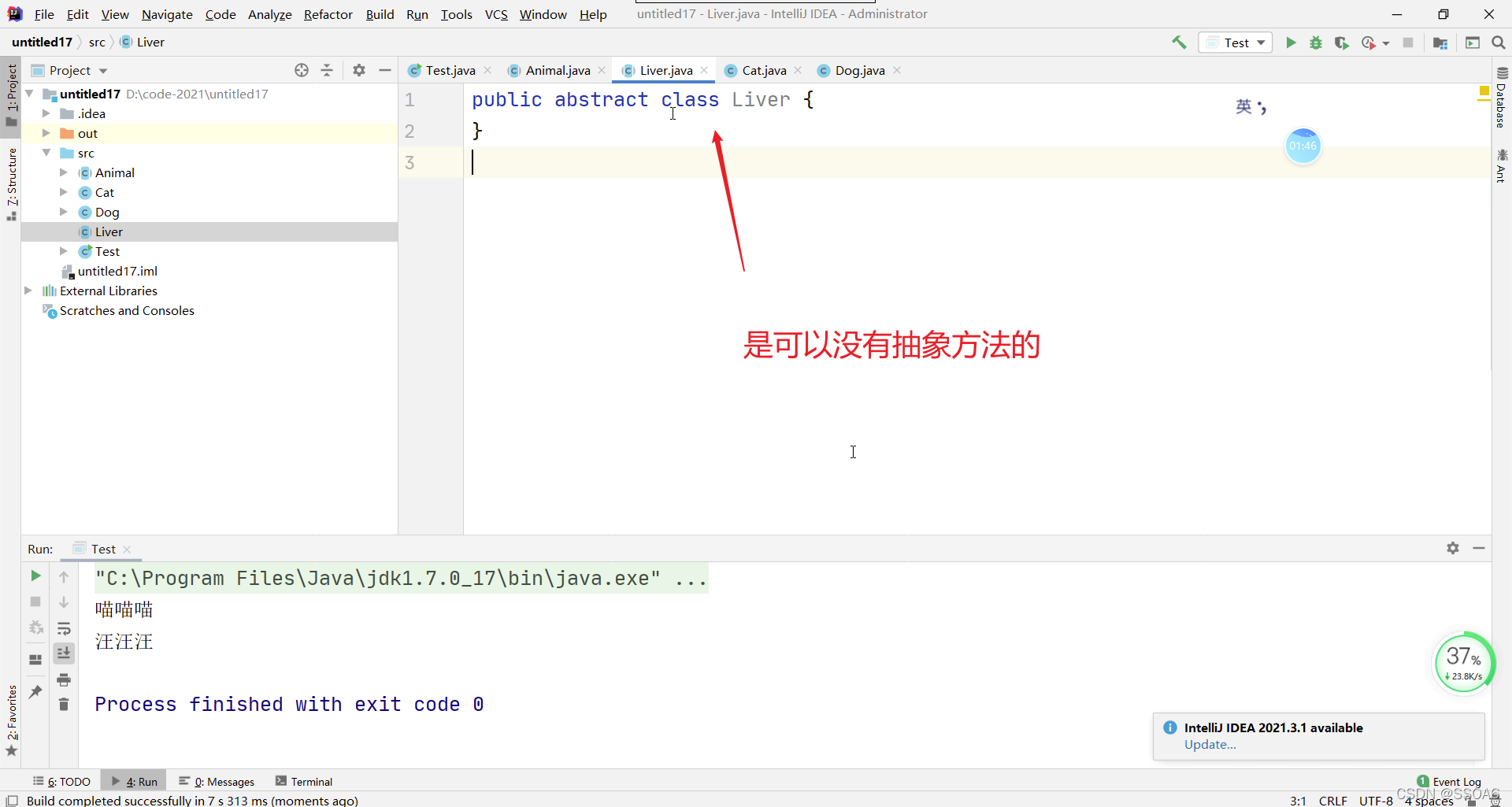The width and height of the screenshot is (1512, 807).
Task: Pin the Run tab with pin icon
Action: point(35,691)
